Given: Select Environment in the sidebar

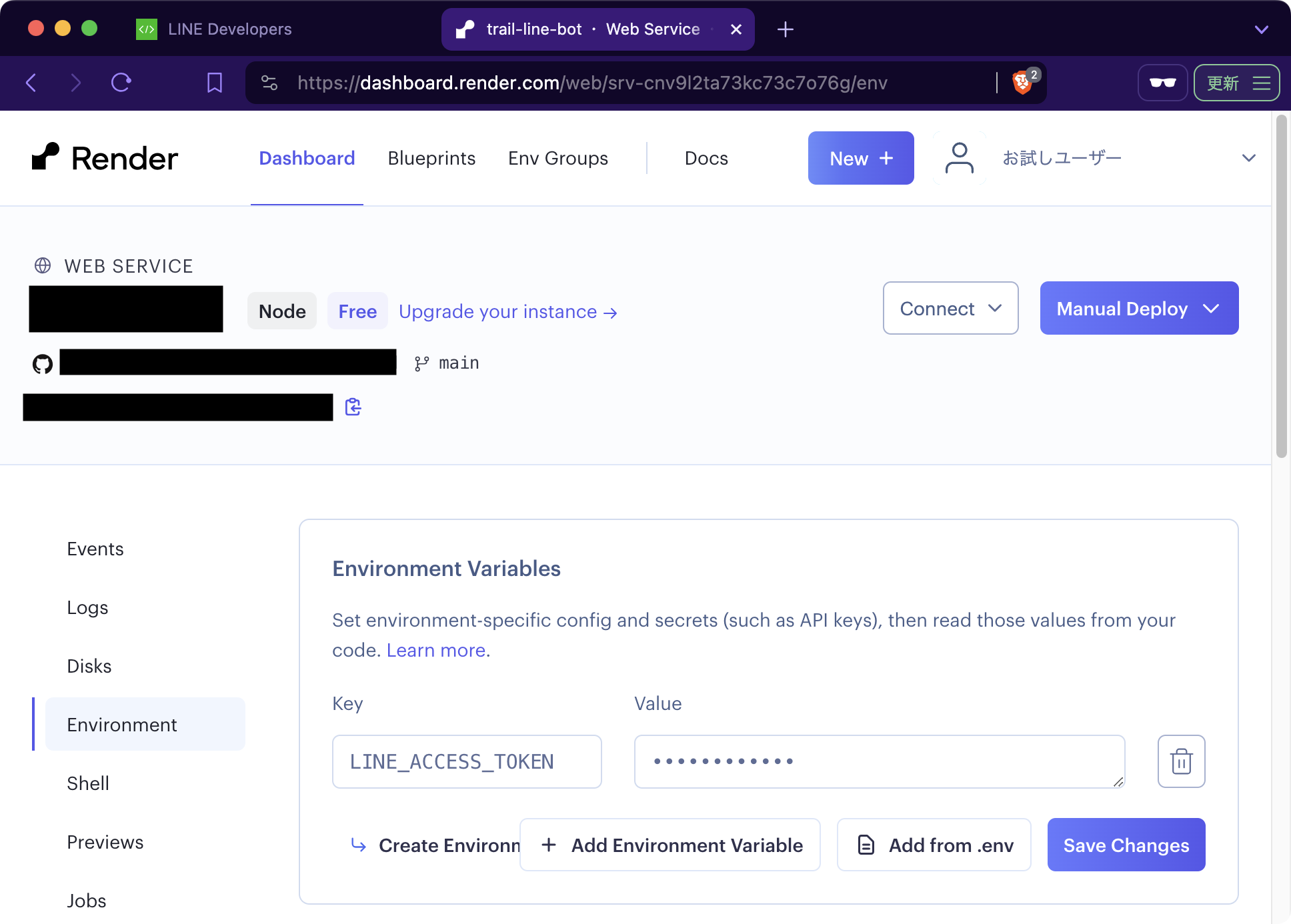Looking at the screenshot, I should click(x=145, y=725).
